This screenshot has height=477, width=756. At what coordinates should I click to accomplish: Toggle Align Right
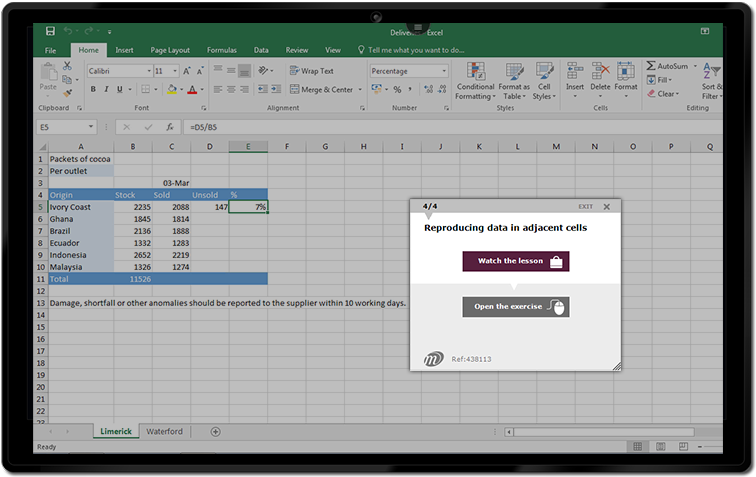[245, 89]
